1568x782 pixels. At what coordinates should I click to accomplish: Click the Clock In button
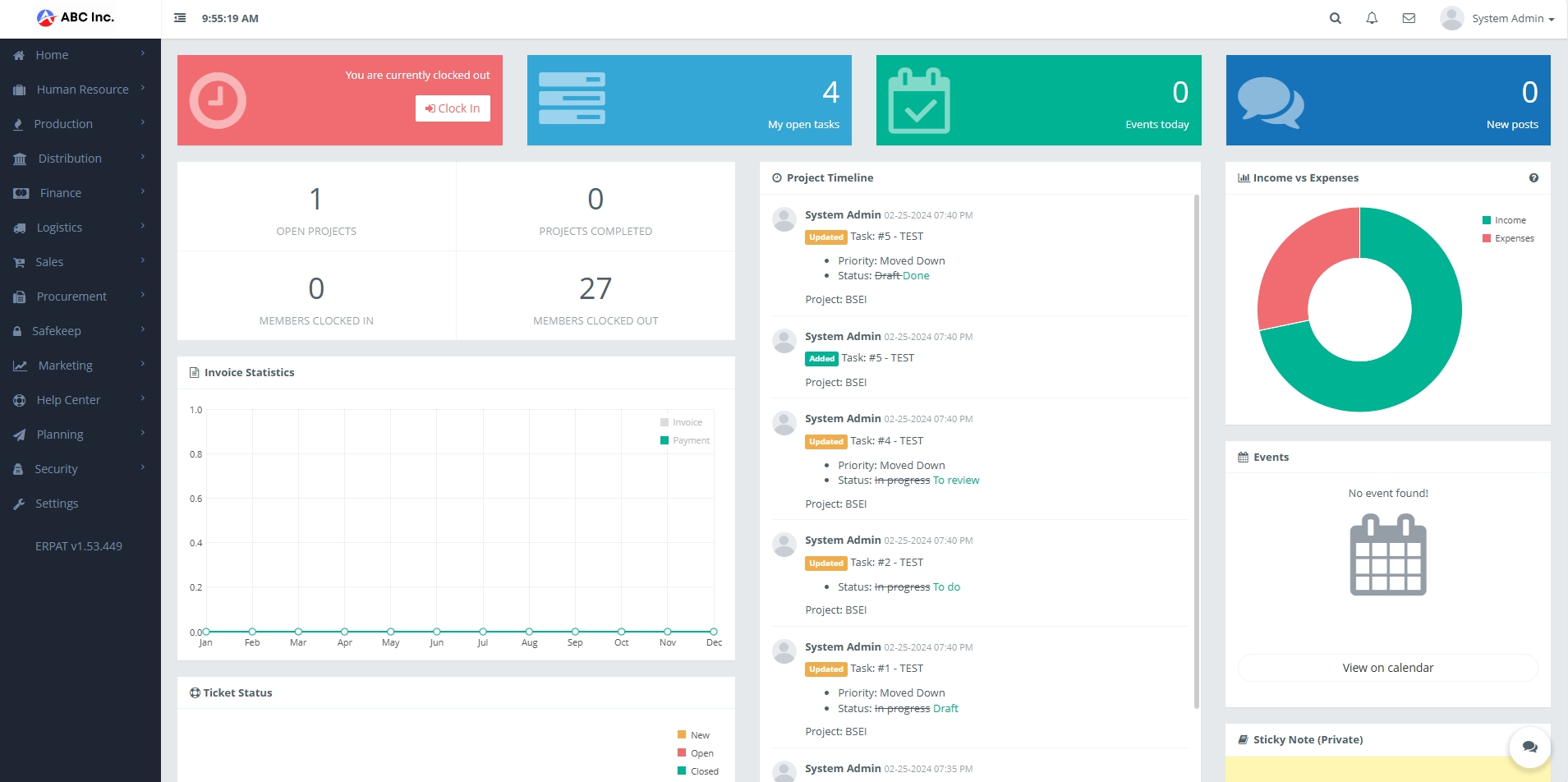(x=453, y=108)
